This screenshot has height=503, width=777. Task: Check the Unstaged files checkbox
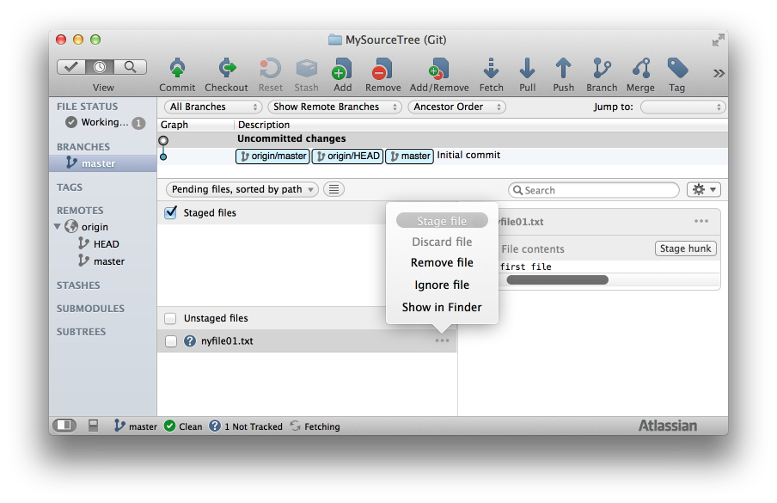(x=170, y=318)
